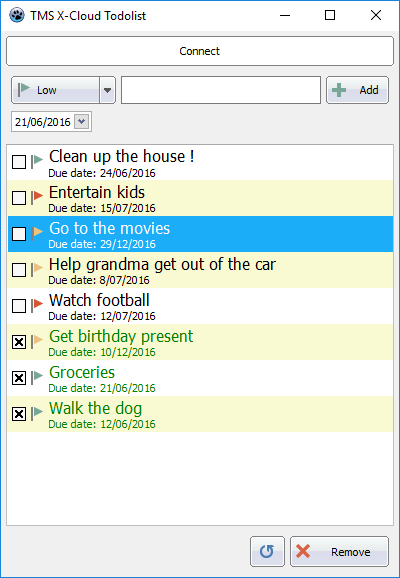Viewport: 400px width, 578px height.
Task: Focus the new todo text field
Action: [221, 90]
